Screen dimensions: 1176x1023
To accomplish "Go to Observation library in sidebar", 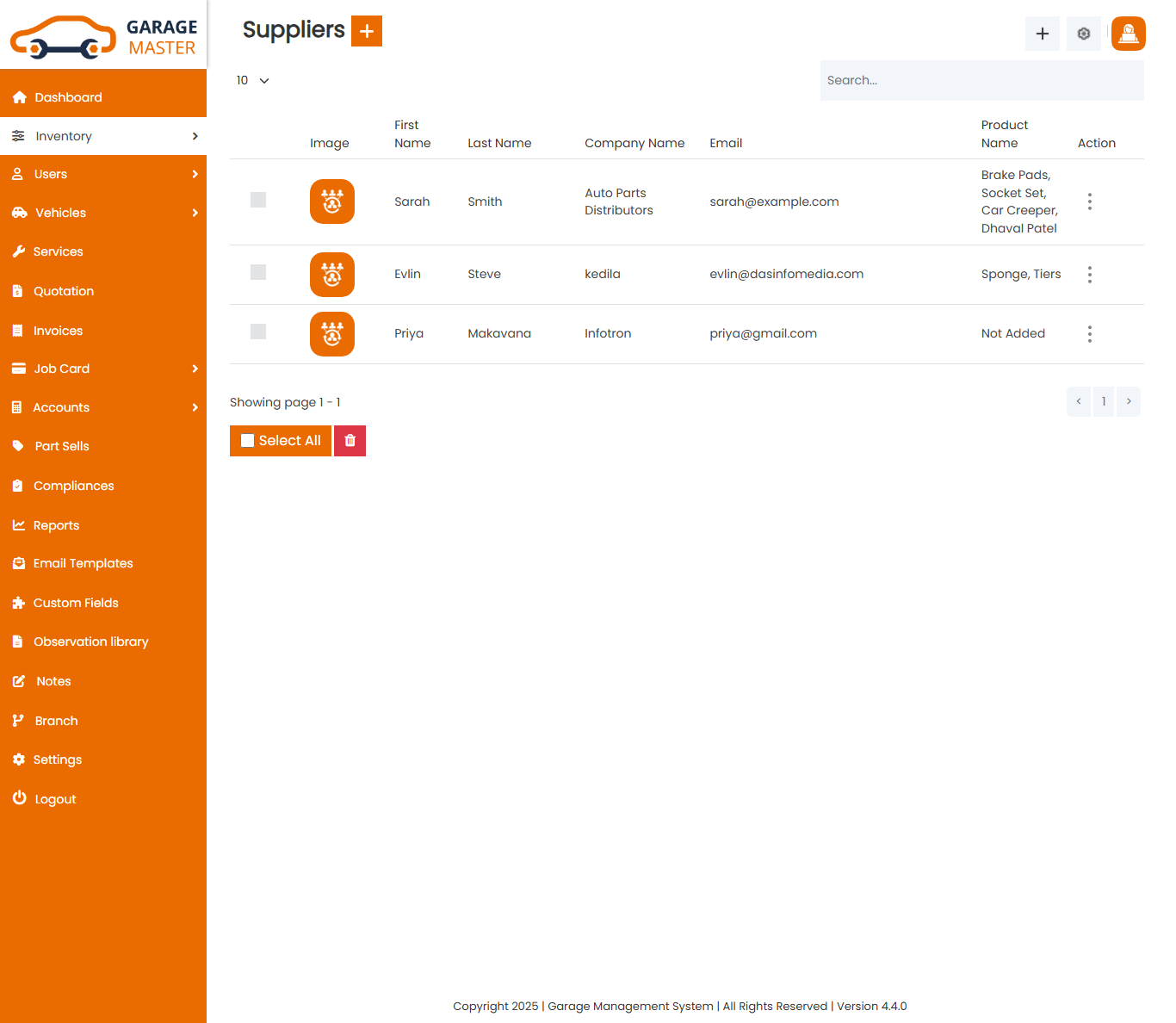I will pyautogui.click(x=90, y=642).
